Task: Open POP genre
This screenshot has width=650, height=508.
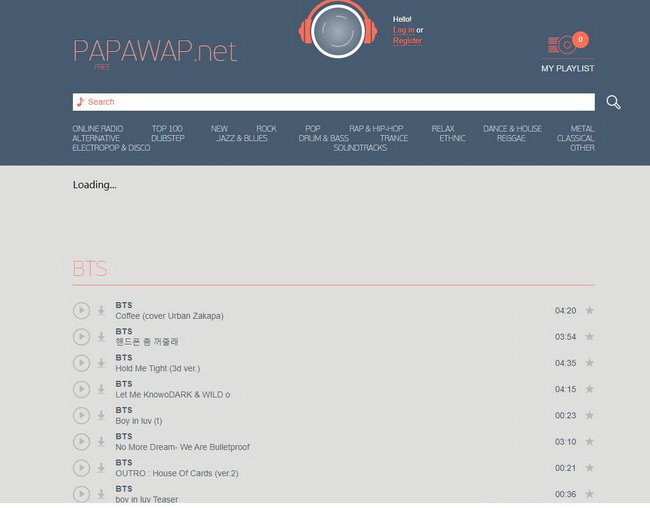Action: (x=313, y=129)
